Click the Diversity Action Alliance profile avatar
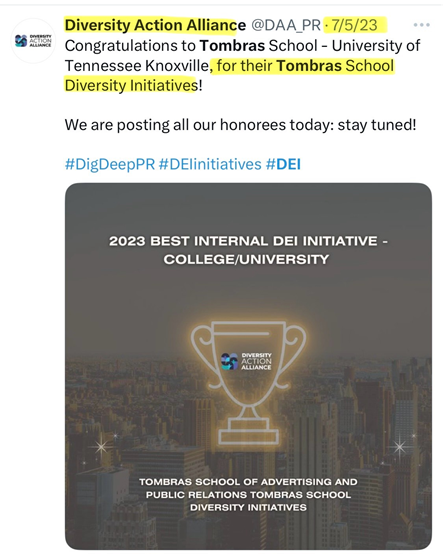The width and height of the screenshot is (443, 554). [x=33, y=41]
